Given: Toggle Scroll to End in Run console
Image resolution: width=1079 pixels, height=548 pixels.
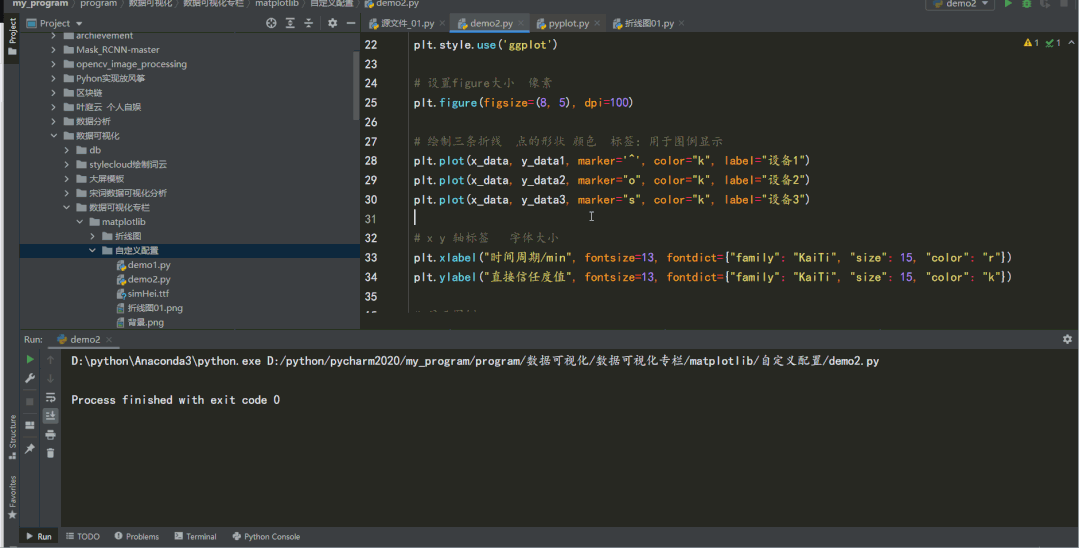Looking at the screenshot, I should pos(50,416).
